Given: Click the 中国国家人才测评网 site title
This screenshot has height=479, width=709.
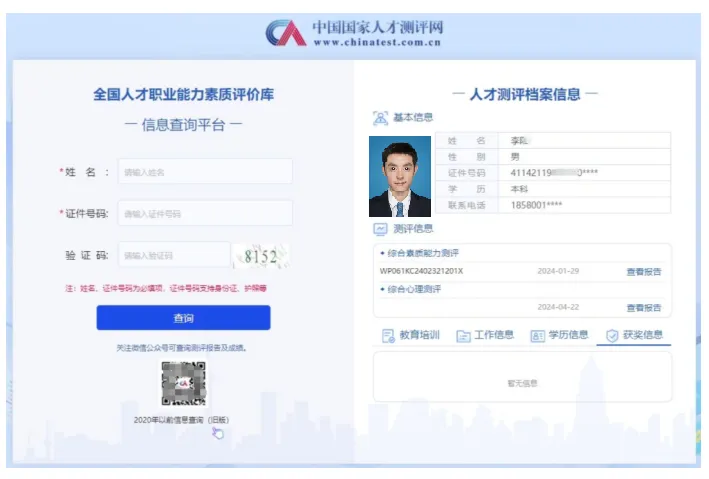Looking at the screenshot, I should click(378, 28).
